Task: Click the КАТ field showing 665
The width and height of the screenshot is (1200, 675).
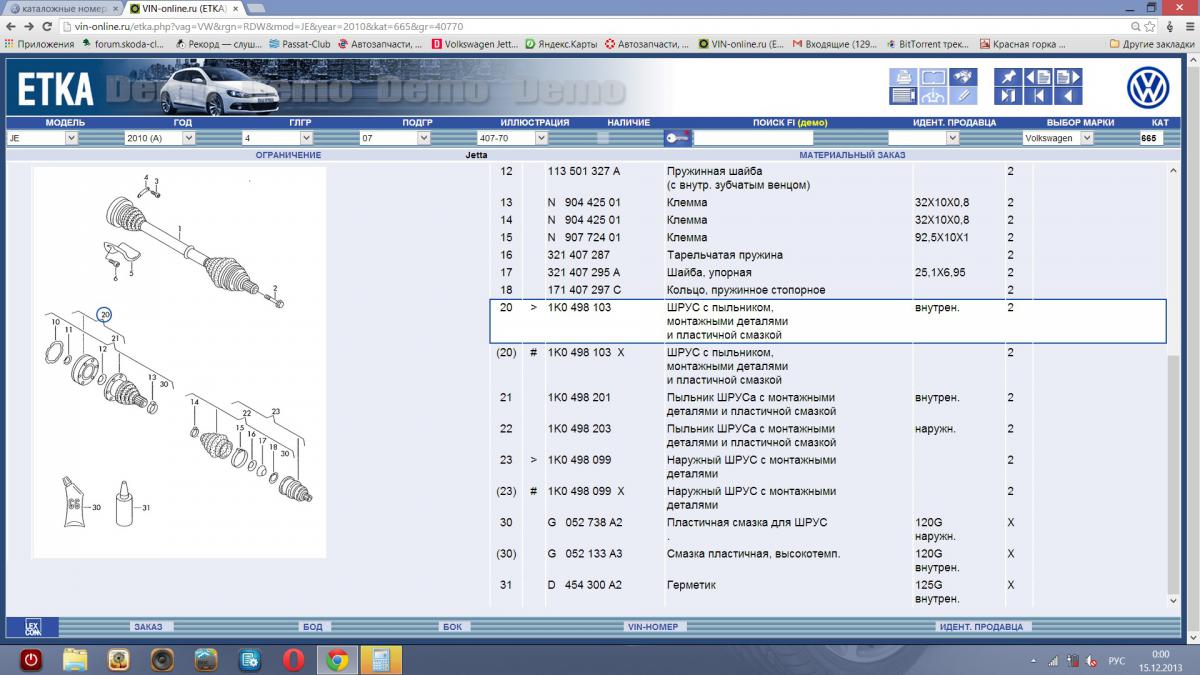Action: [x=1151, y=138]
